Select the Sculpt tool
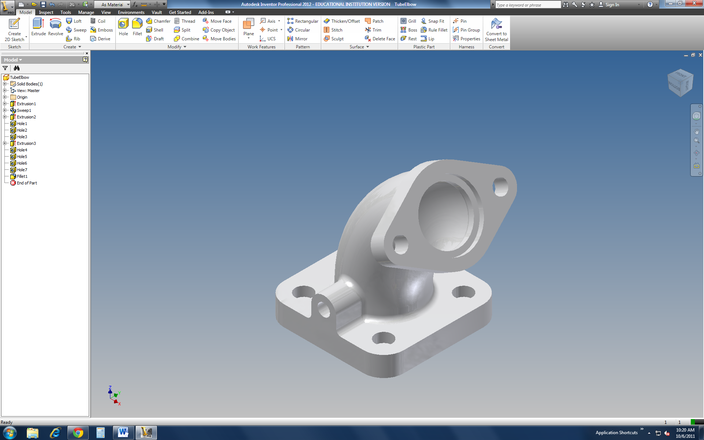The image size is (704, 440). pos(334,39)
